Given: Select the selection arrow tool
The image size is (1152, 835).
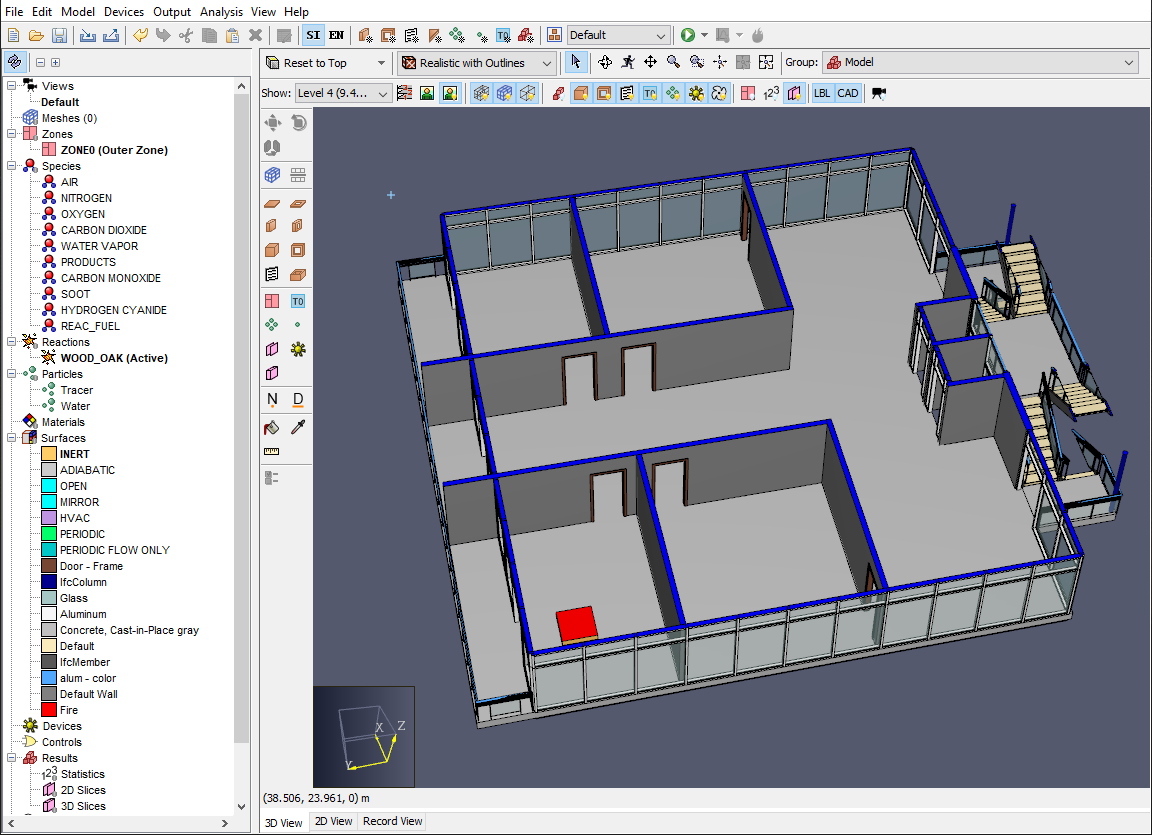Looking at the screenshot, I should (x=576, y=62).
